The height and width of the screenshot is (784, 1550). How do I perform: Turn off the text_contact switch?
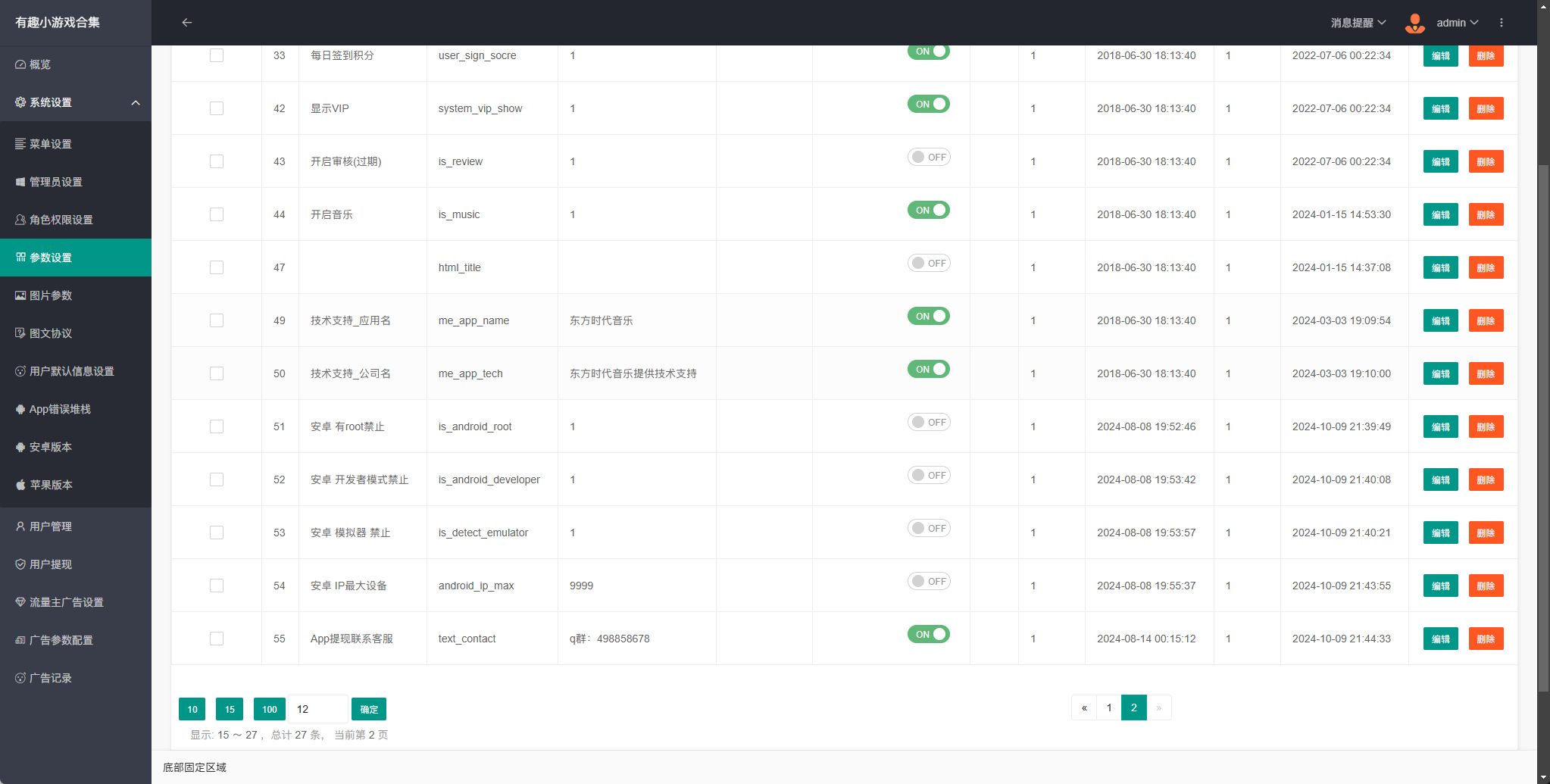click(x=929, y=634)
